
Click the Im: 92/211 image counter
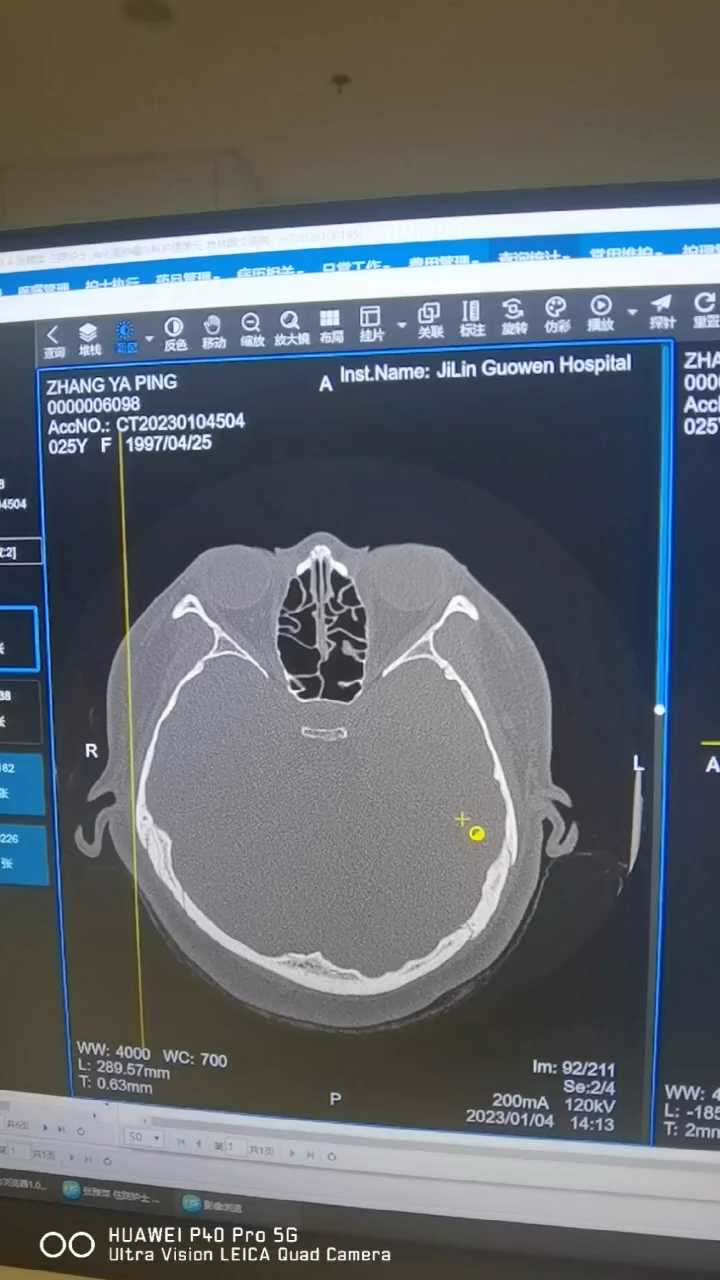coord(574,1069)
